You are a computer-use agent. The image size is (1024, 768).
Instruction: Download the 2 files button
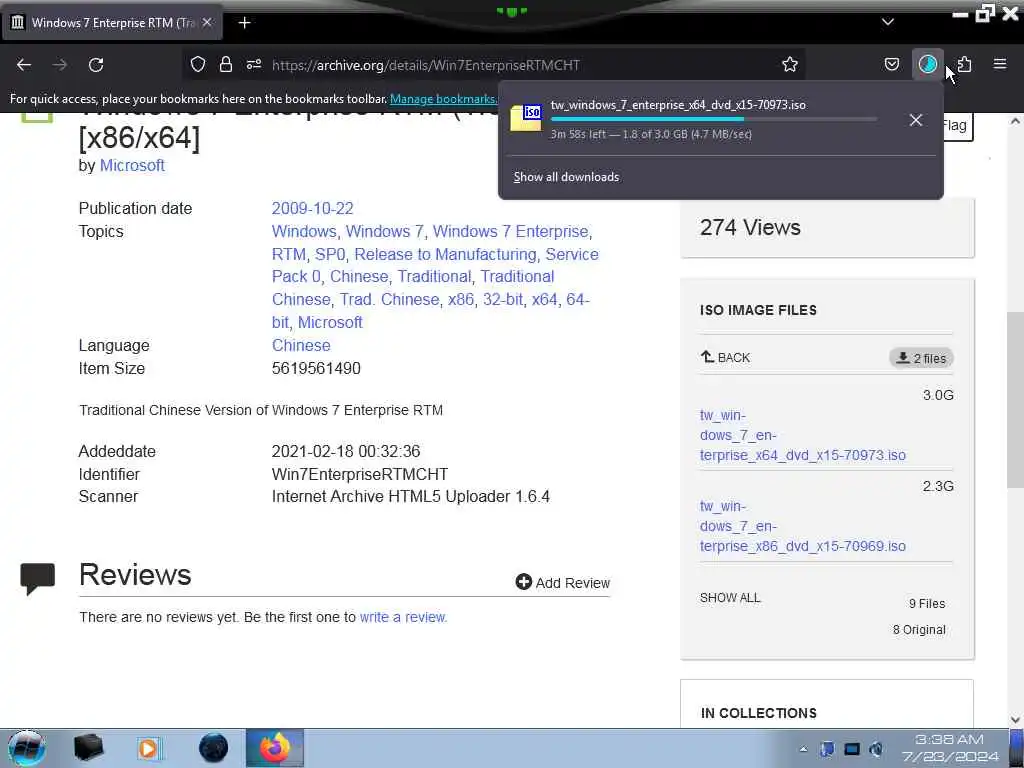(x=921, y=358)
